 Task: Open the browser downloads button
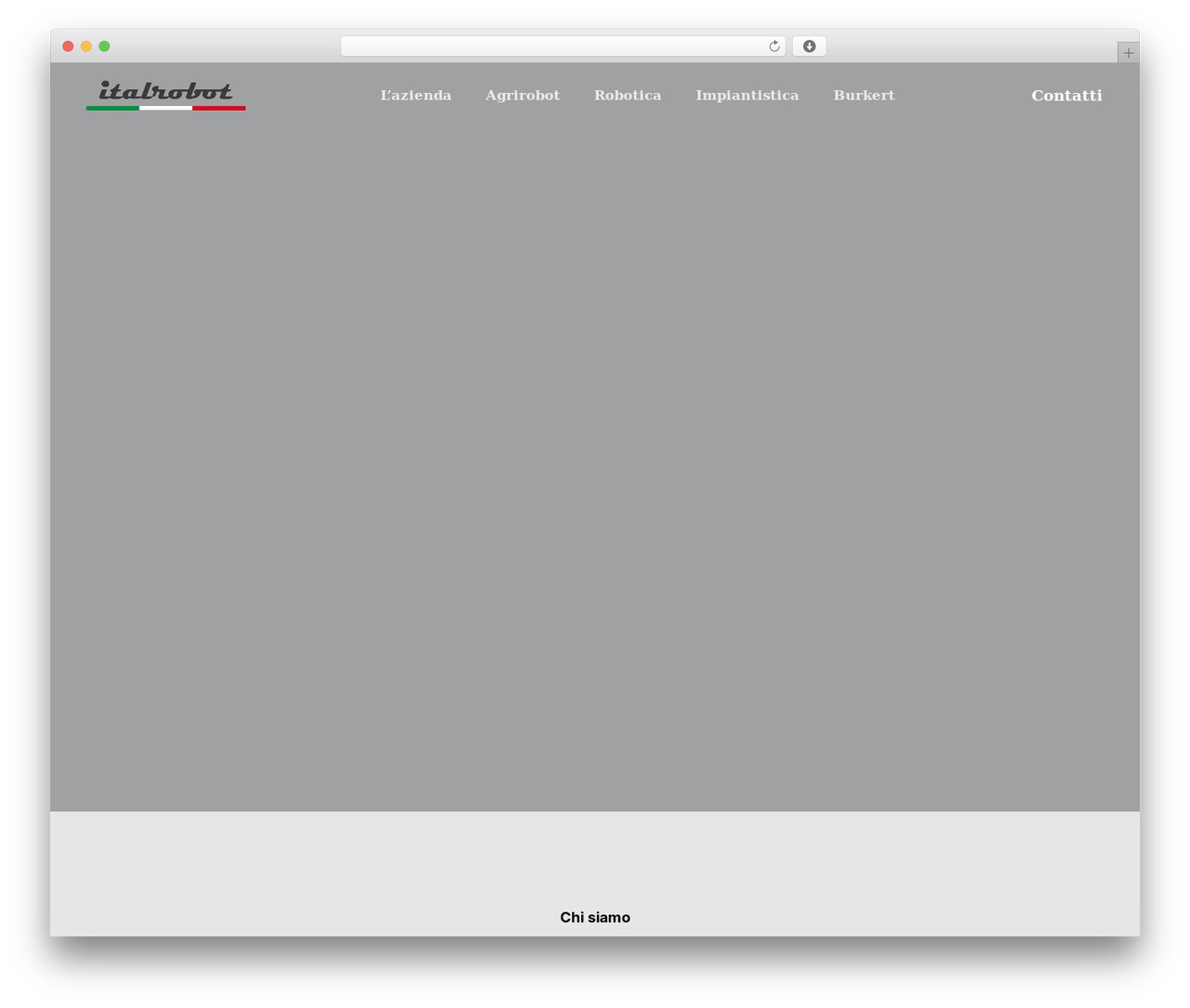click(x=809, y=46)
